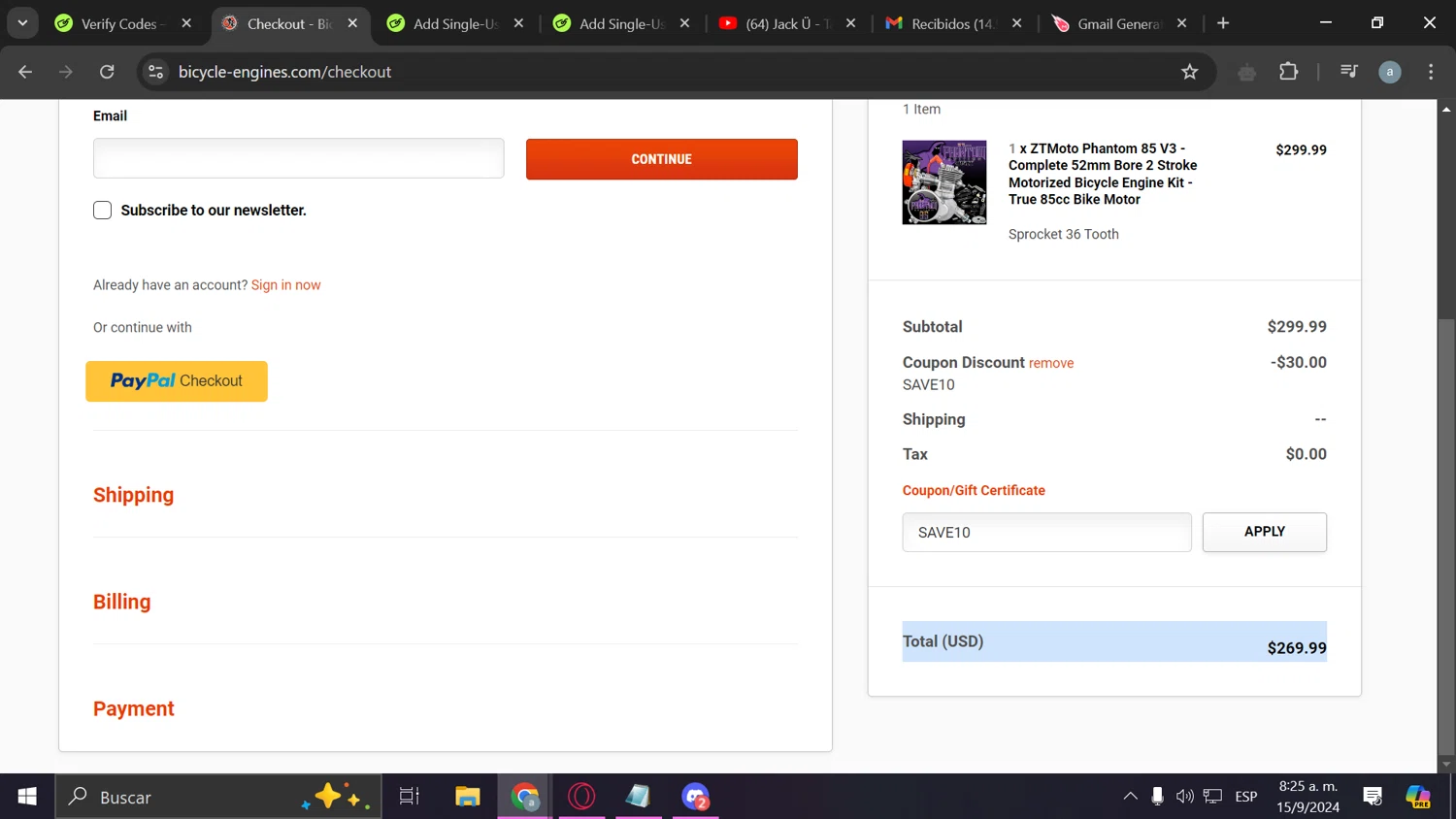Screen dimensions: 1456x819
Task: Click APPLY for the coupon code
Action: 1265,532
